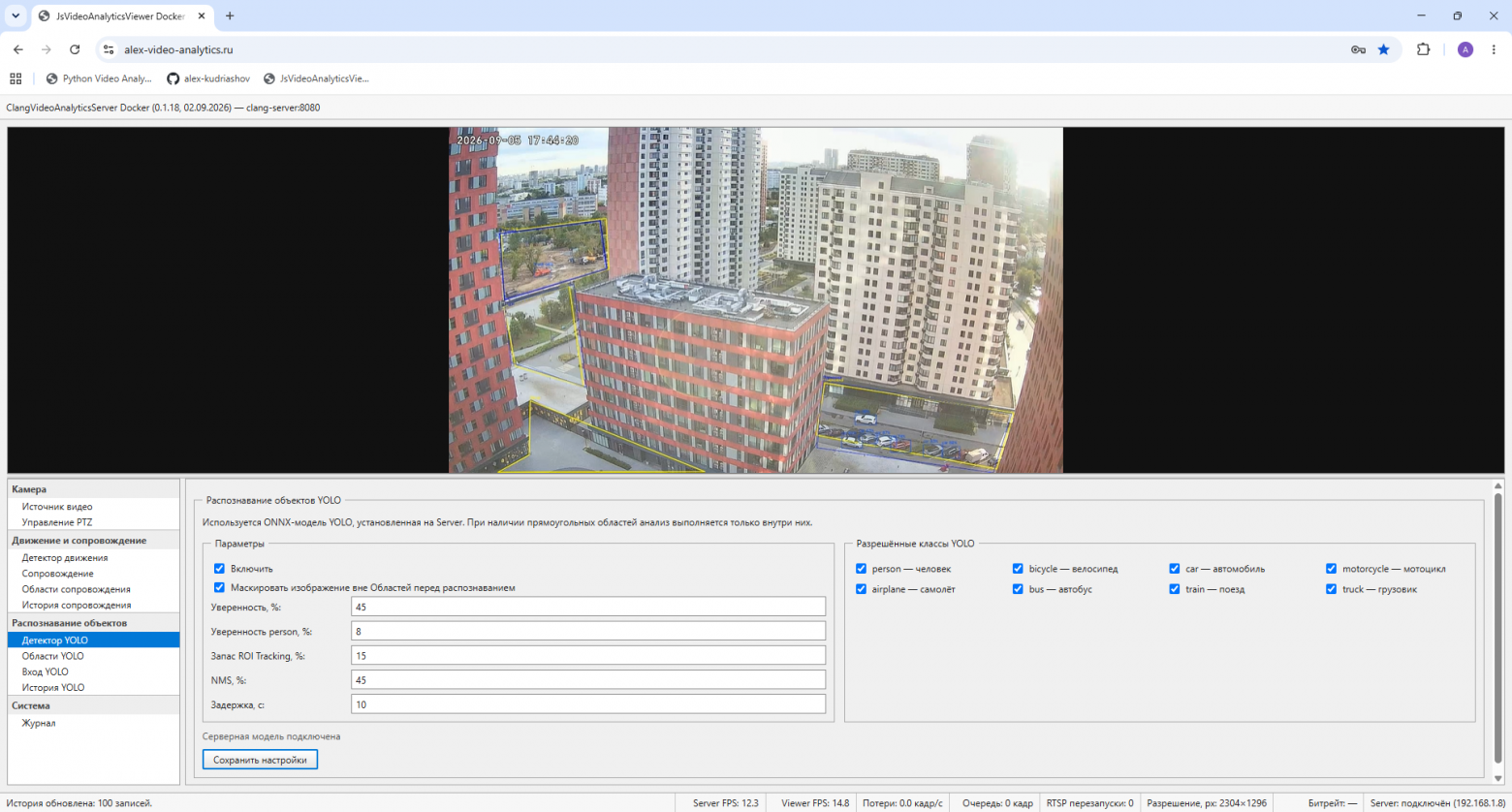Open the Python Video Analy... bookmark

[x=99, y=78]
